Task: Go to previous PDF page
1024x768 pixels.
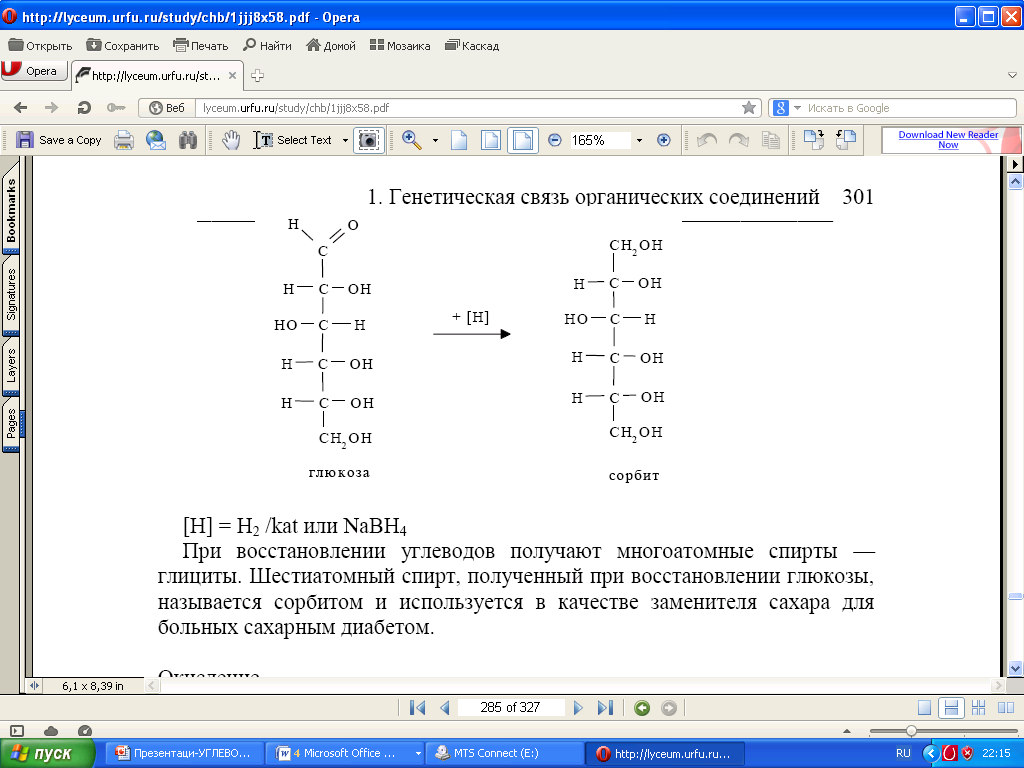Action: 445,707
